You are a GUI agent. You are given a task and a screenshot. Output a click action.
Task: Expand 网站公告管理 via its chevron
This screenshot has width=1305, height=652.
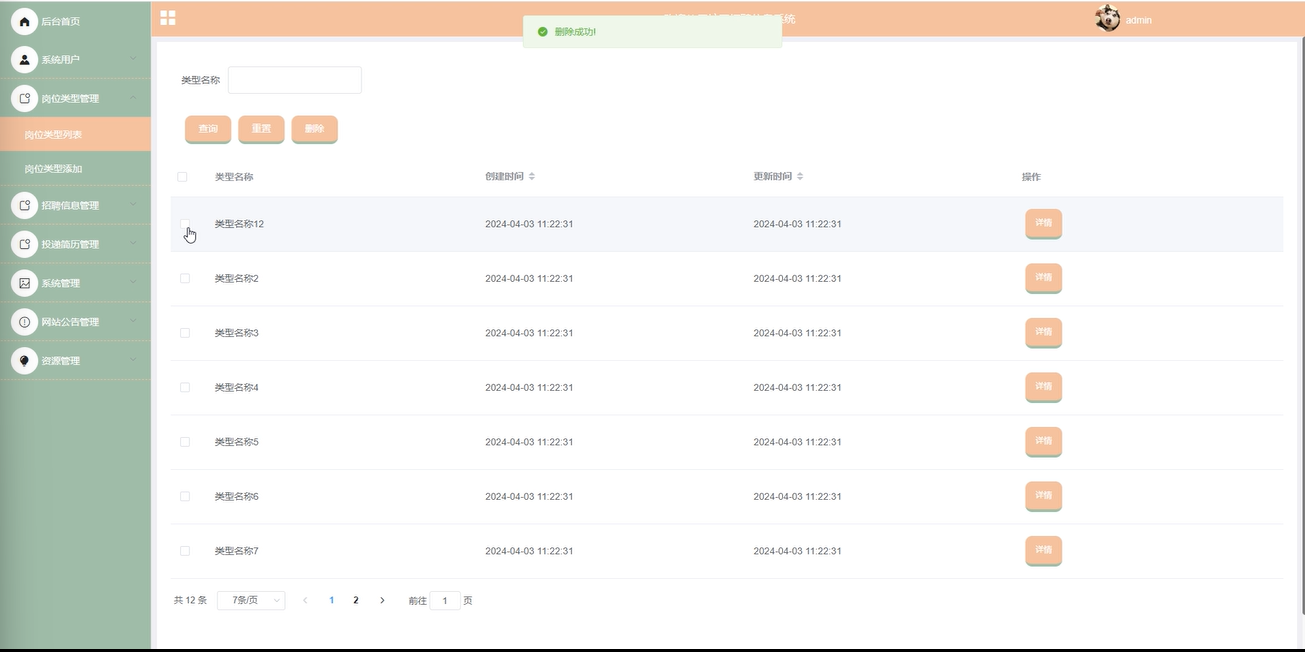coord(133,322)
